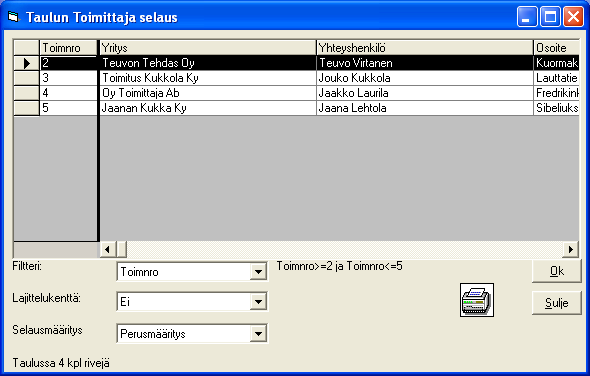Image resolution: width=590 pixels, height=376 pixels.
Task: Open the Filtteri Toimnro dropdown
Action: pos(259,272)
